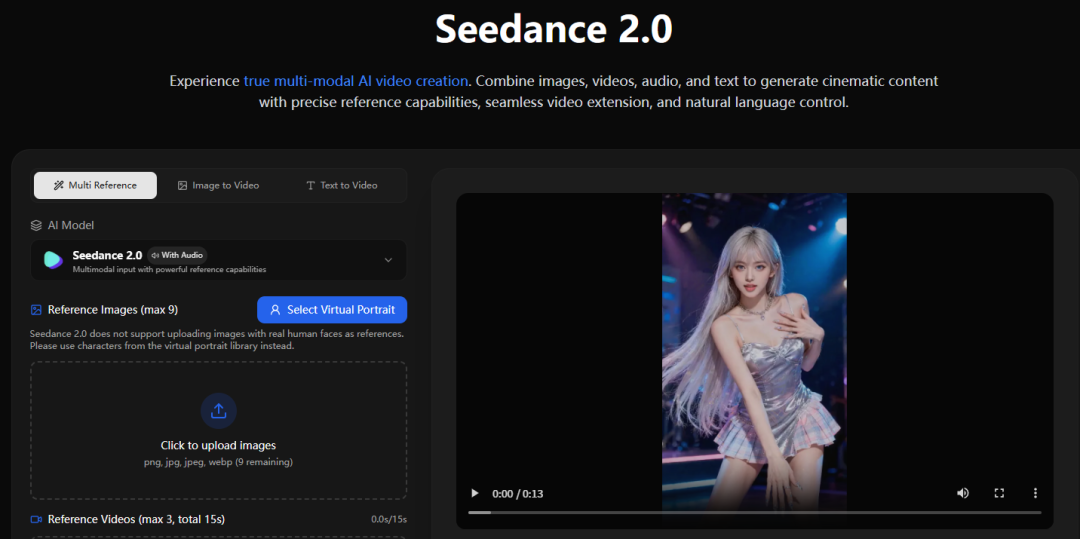The width and height of the screenshot is (1080, 539).
Task: Click the upload arrow icon
Action: (x=218, y=410)
